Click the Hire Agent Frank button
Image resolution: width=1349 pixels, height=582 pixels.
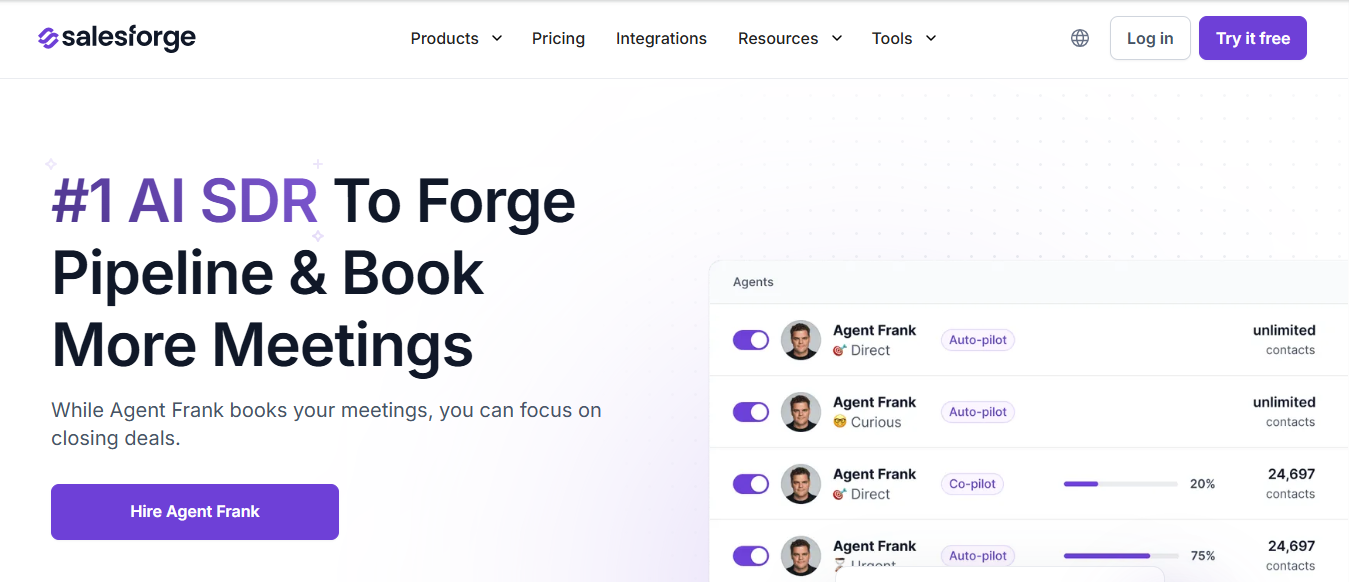point(195,512)
